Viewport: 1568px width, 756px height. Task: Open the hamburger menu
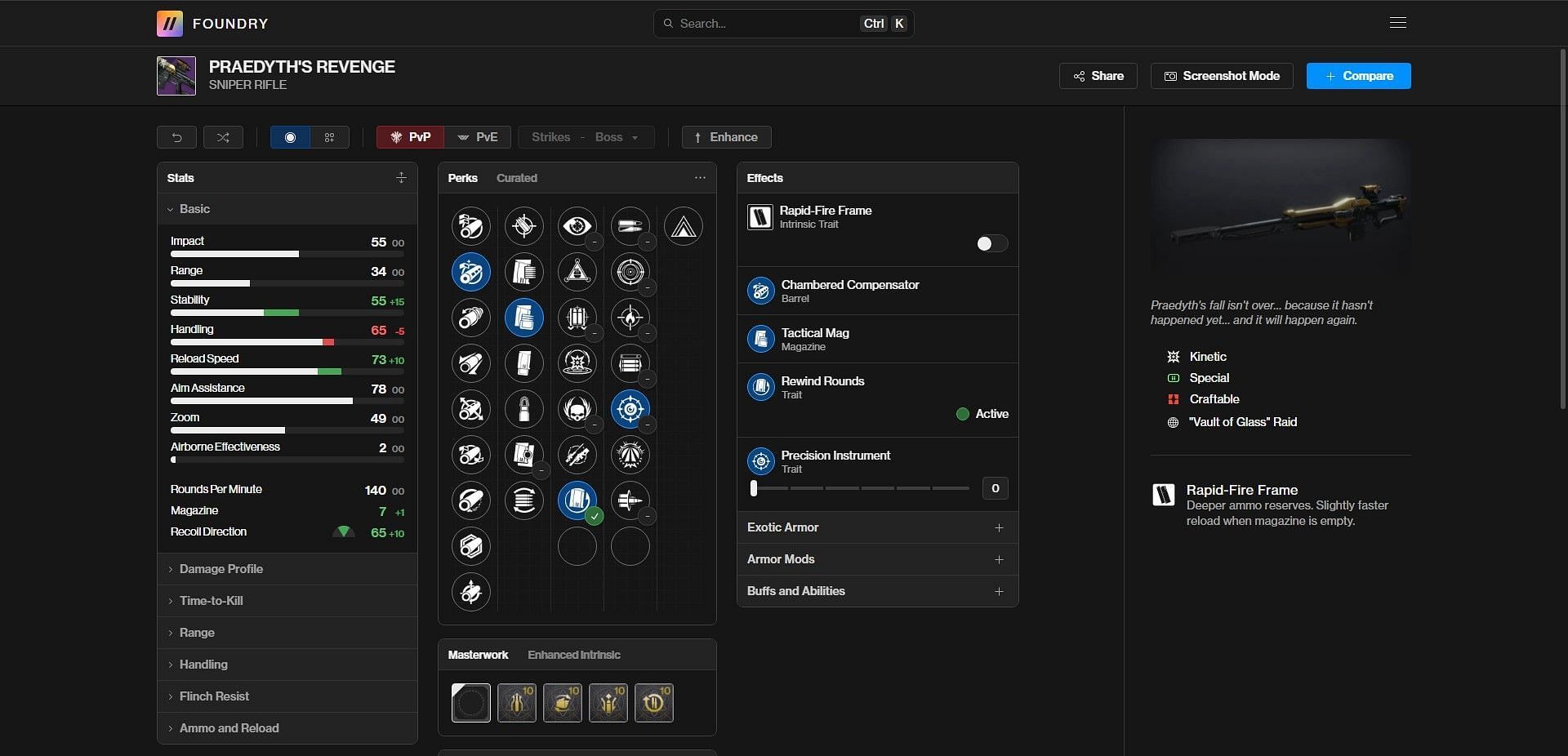coord(1398,23)
